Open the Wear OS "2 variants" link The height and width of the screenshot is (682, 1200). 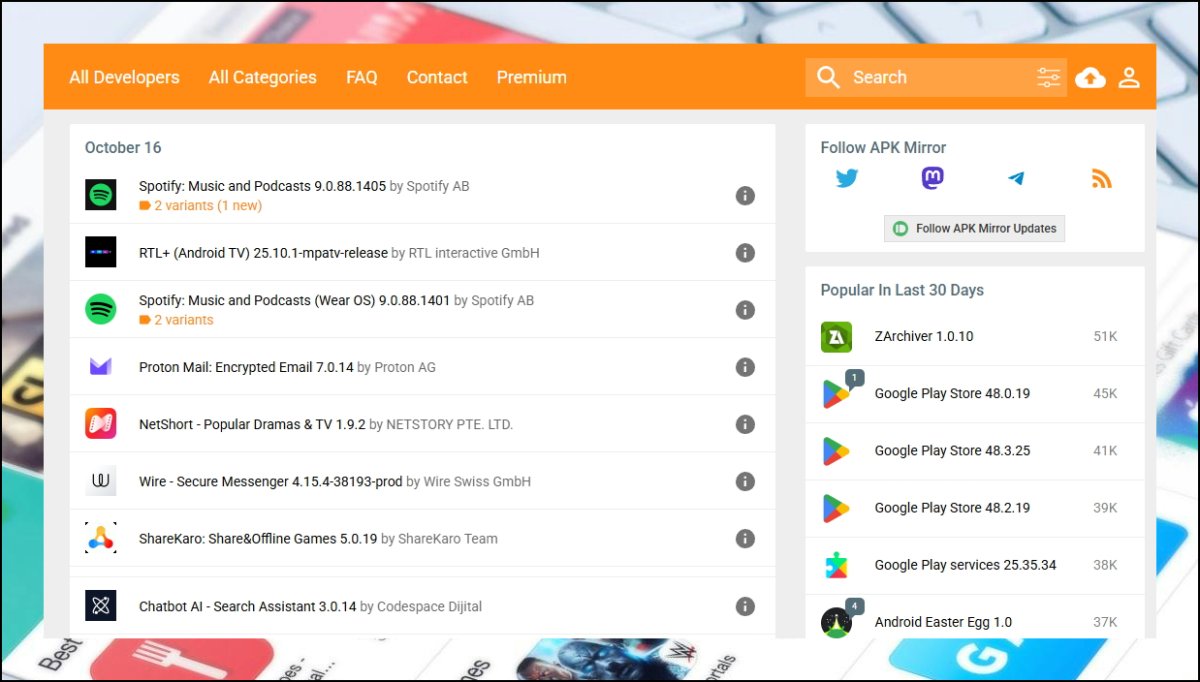(x=176, y=320)
